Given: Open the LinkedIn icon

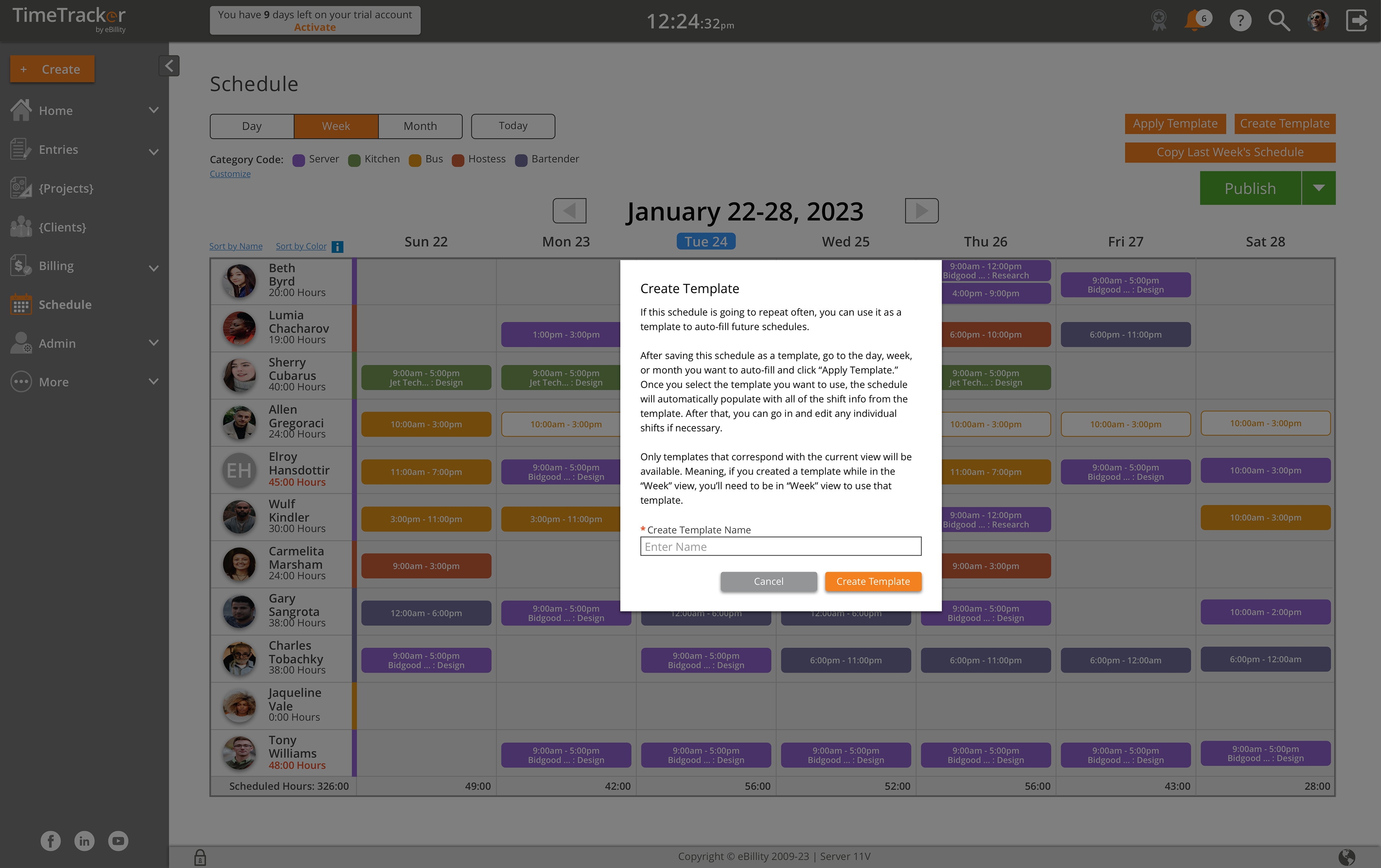Looking at the screenshot, I should pos(84,841).
